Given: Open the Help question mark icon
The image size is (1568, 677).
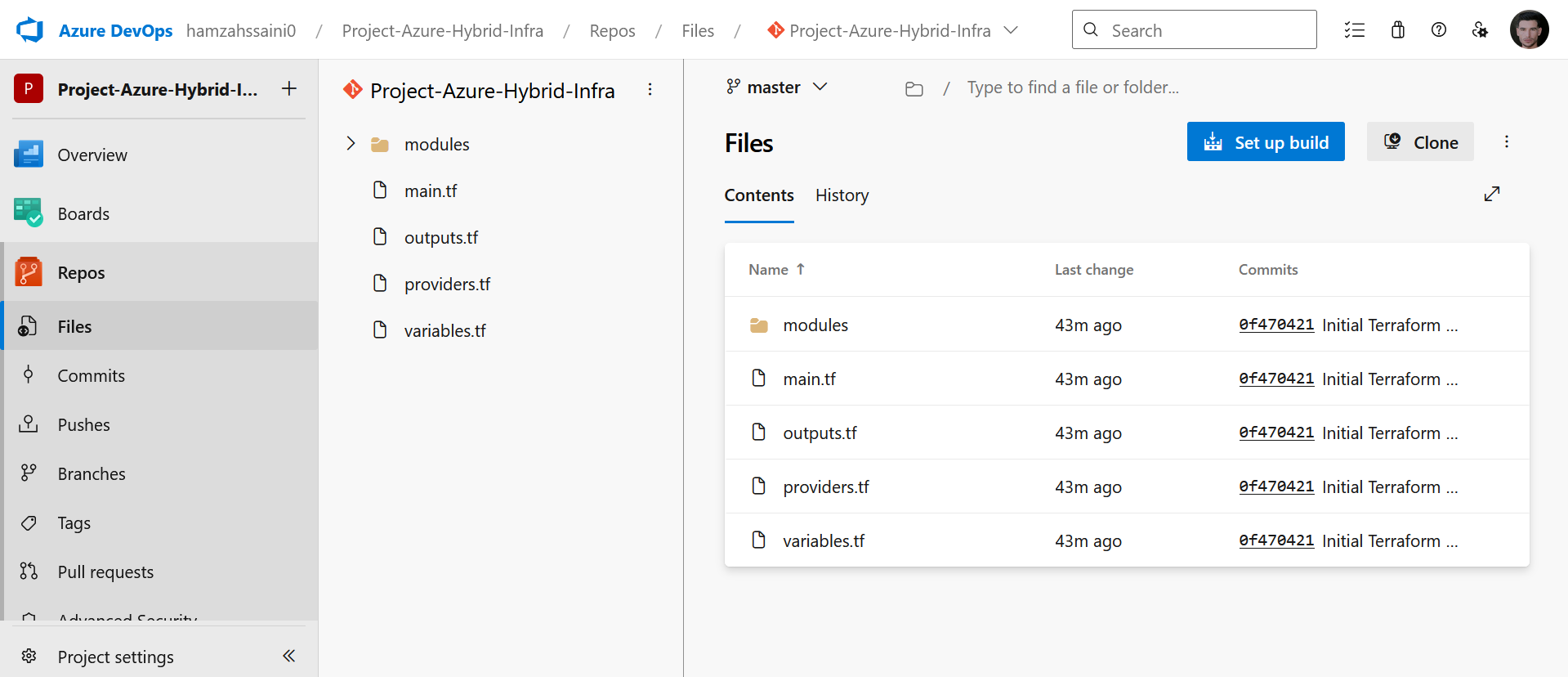Looking at the screenshot, I should [1439, 30].
